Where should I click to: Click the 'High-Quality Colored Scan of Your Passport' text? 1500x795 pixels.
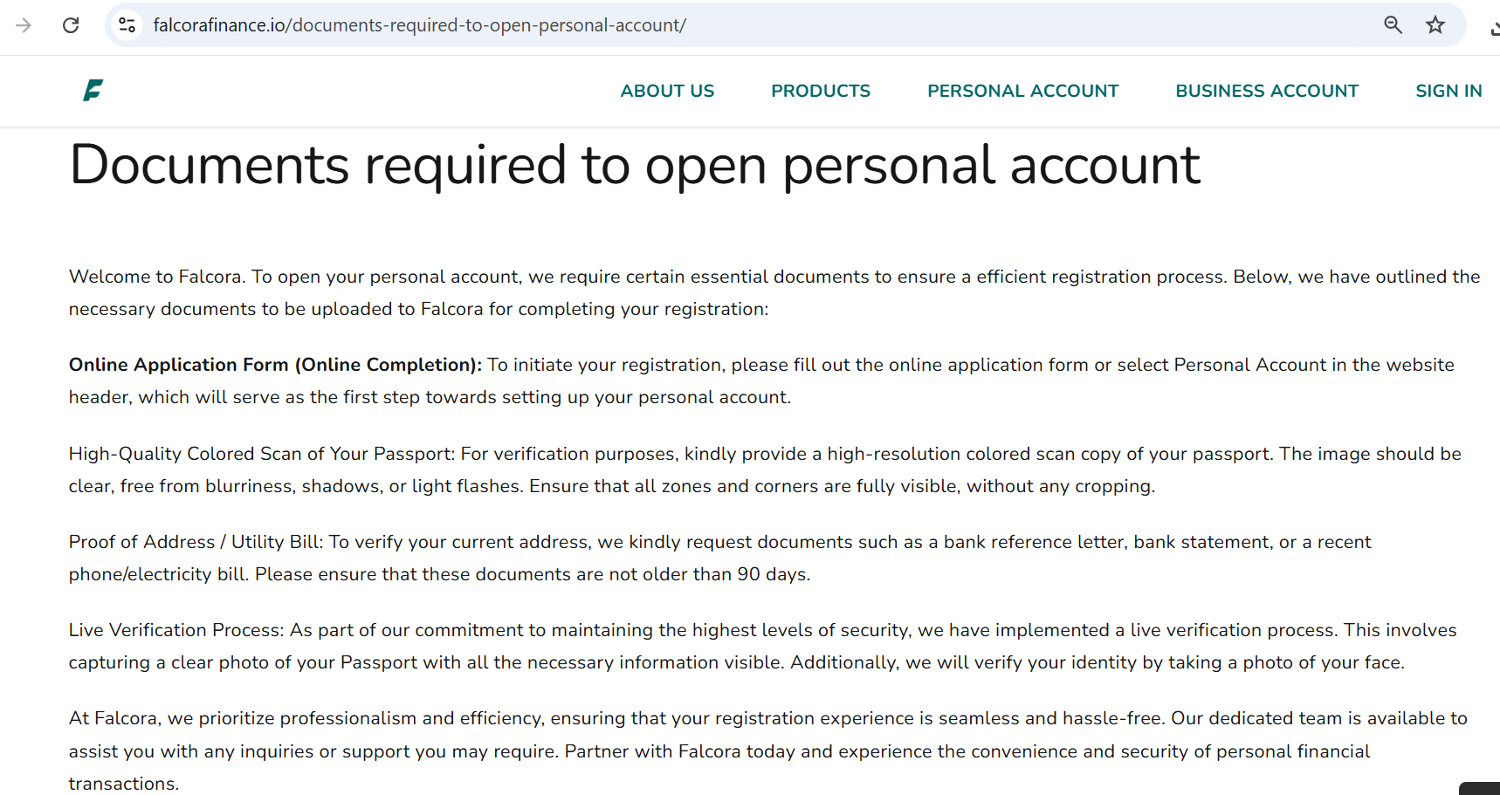[x=262, y=454]
